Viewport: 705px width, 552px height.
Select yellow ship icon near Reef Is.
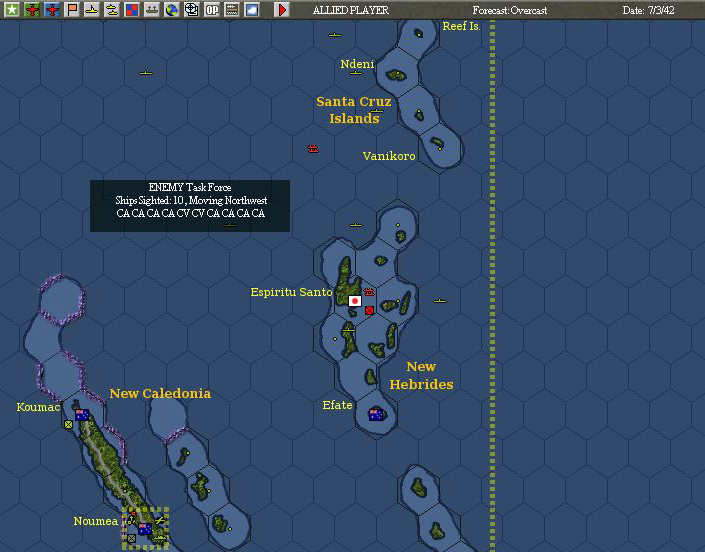coord(335,35)
